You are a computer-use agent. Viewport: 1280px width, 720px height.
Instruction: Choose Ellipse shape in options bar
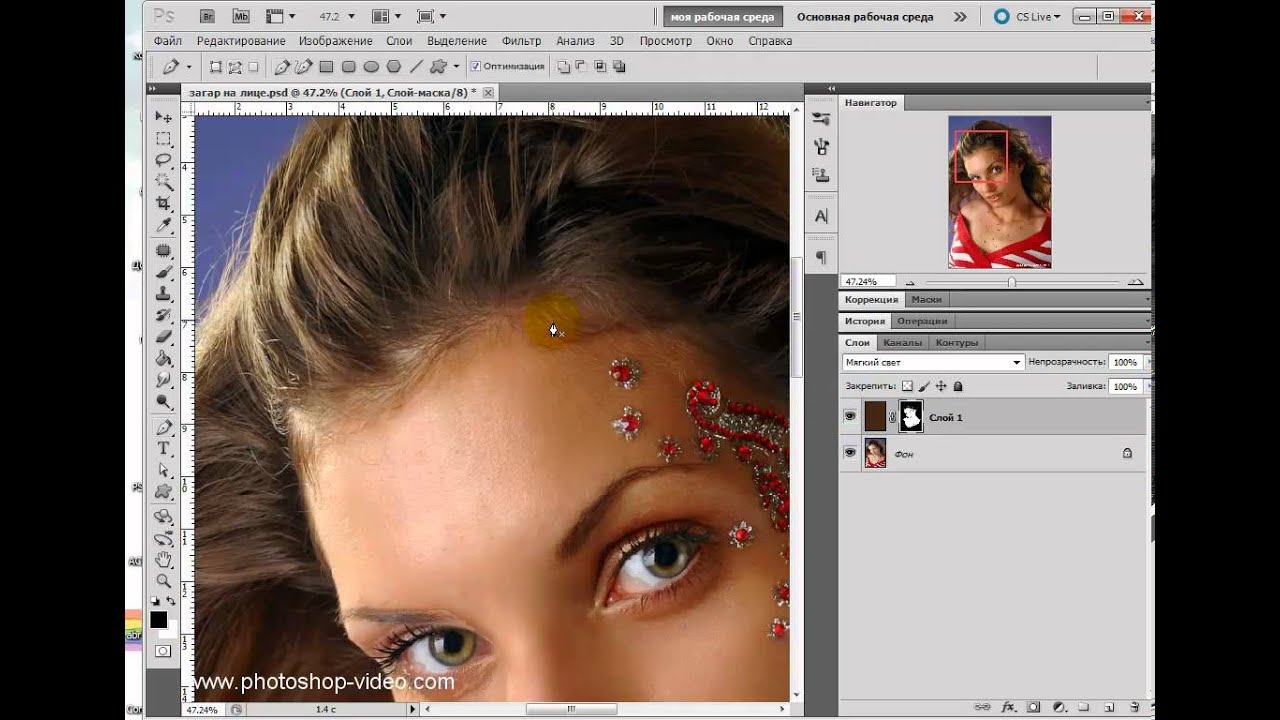[371, 67]
